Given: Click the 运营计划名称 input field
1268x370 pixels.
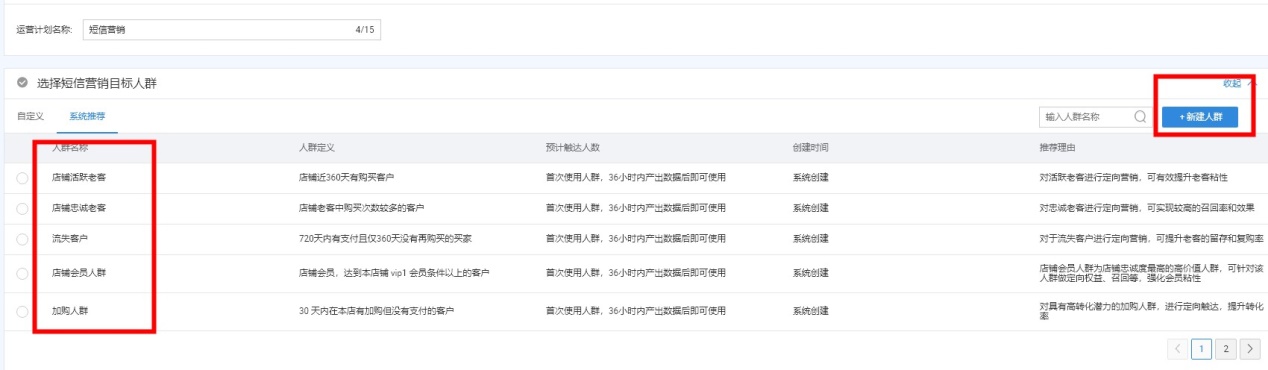Looking at the screenshot, I should [232, 30].
